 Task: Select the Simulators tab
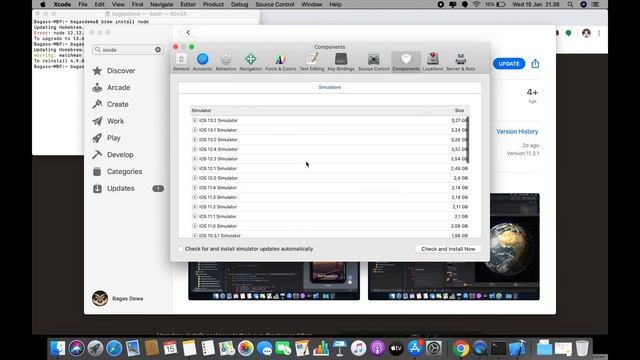[x=329, y=87]
